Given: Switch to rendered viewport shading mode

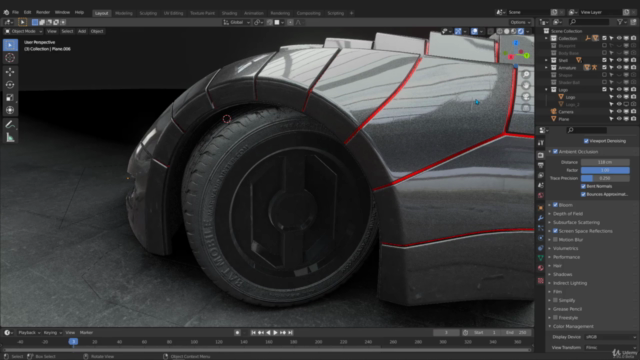Looking at the screenshot, I should coord(521,31).
